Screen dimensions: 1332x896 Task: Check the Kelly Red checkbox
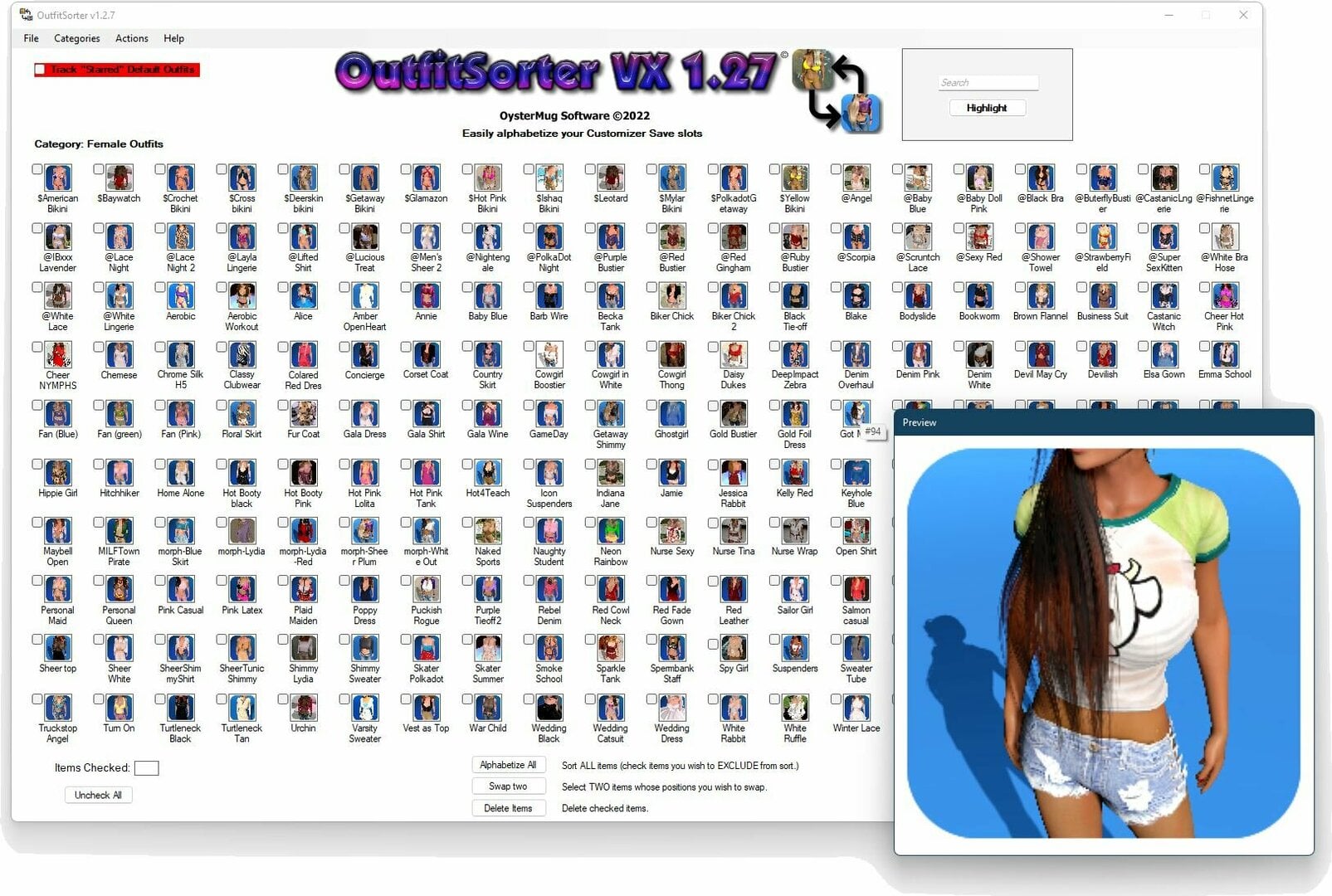774,465
